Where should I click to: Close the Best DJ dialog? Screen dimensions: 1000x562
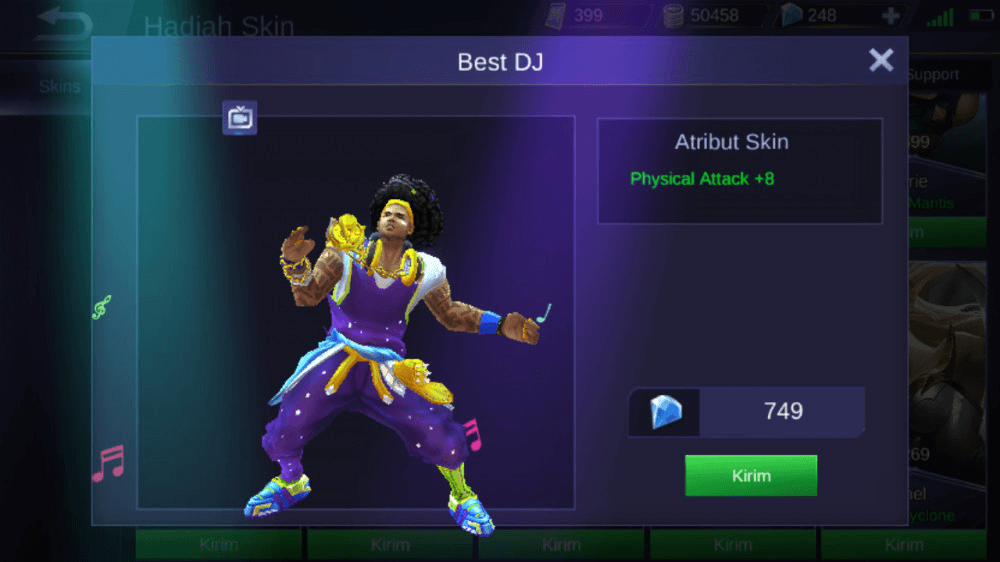coord(881,60)
